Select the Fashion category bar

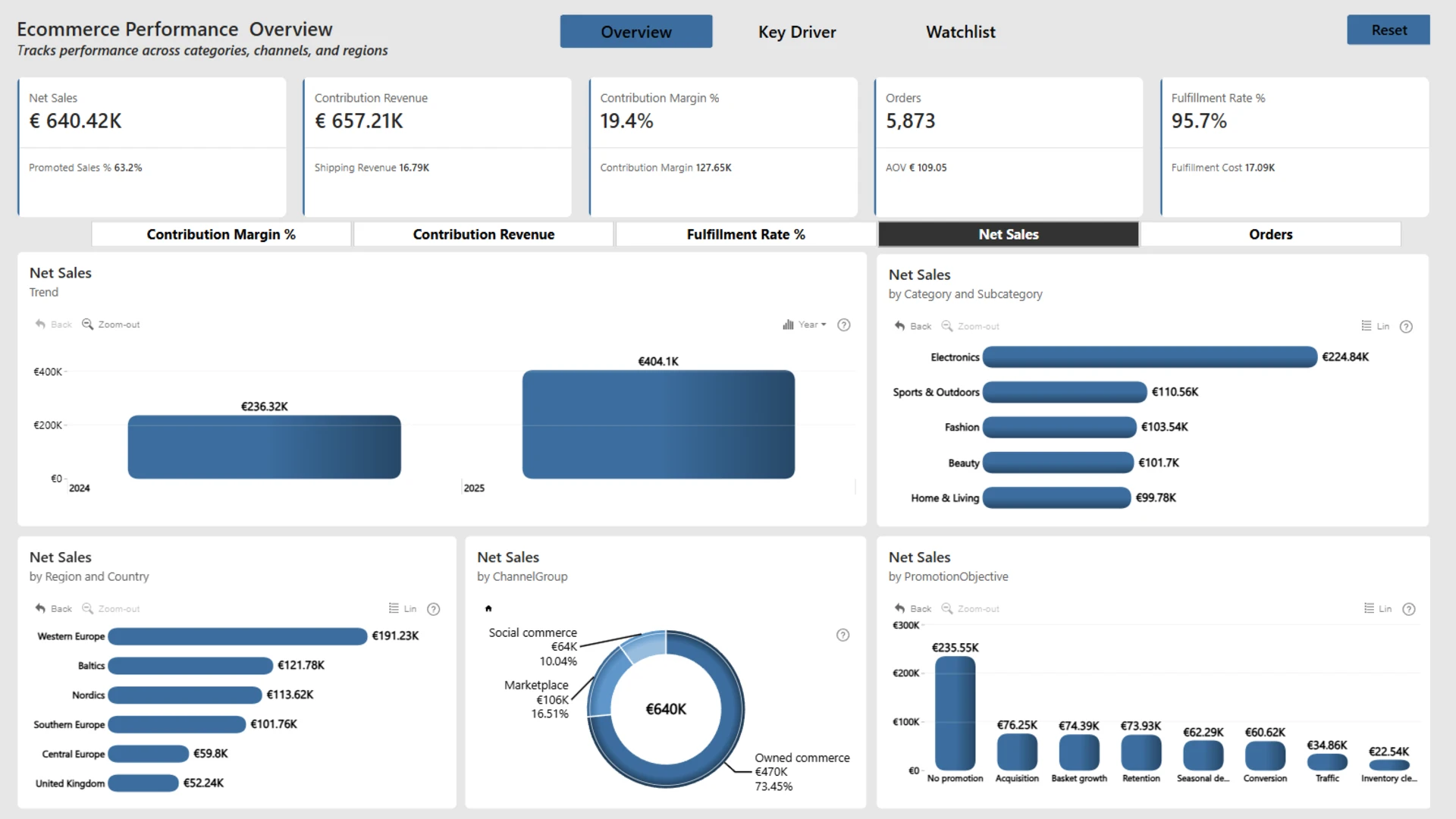(1059, 428)
